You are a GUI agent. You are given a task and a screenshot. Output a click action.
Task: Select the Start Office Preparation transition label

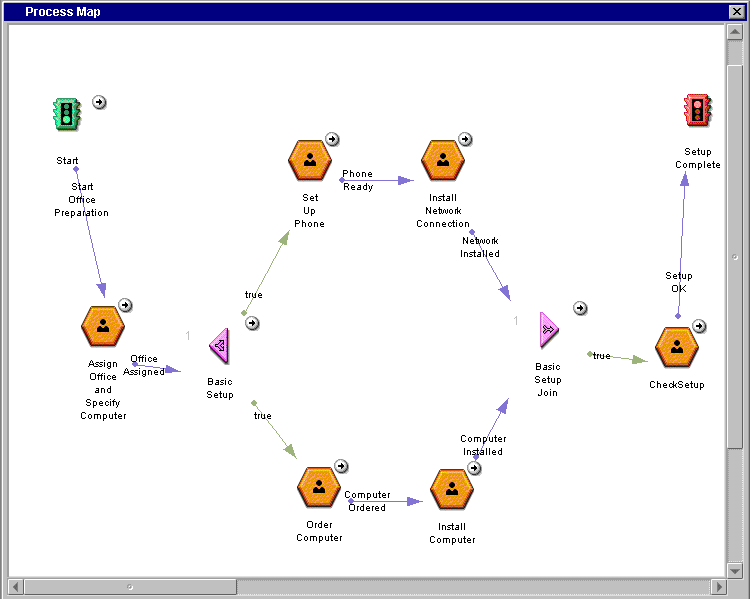tap(81, 200)
